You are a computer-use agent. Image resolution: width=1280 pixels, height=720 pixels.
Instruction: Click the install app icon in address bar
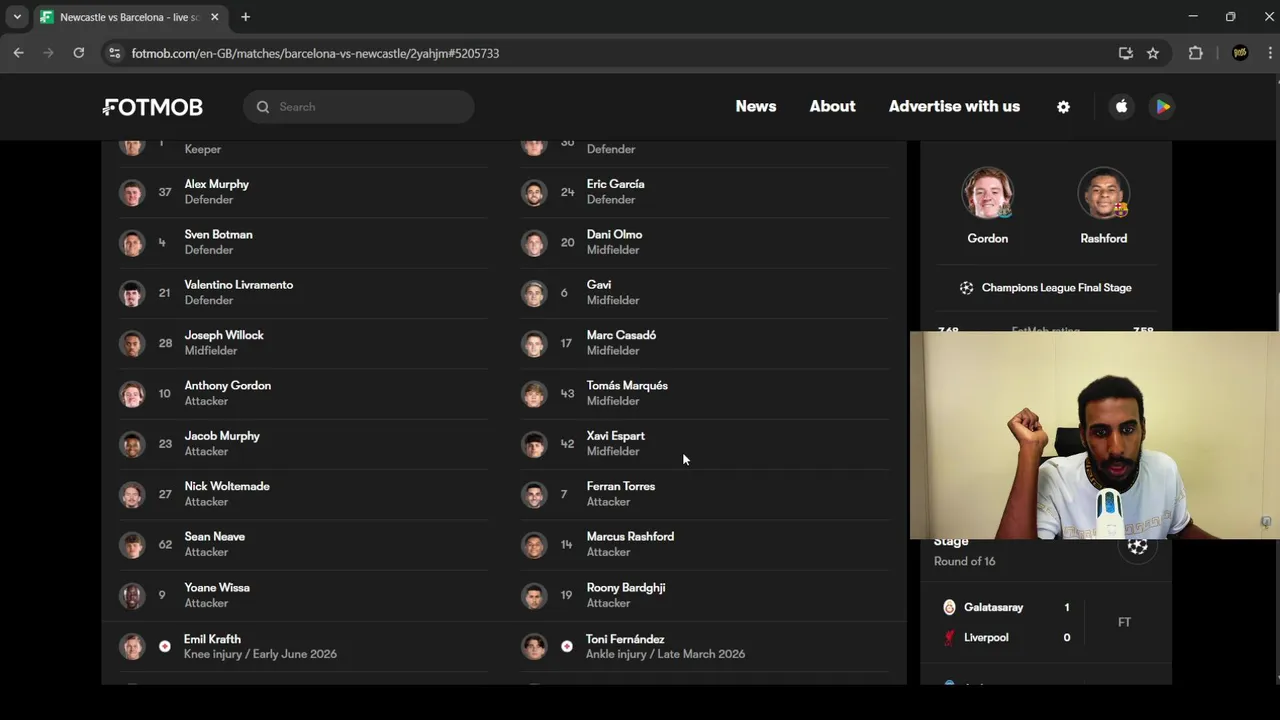1125,53
